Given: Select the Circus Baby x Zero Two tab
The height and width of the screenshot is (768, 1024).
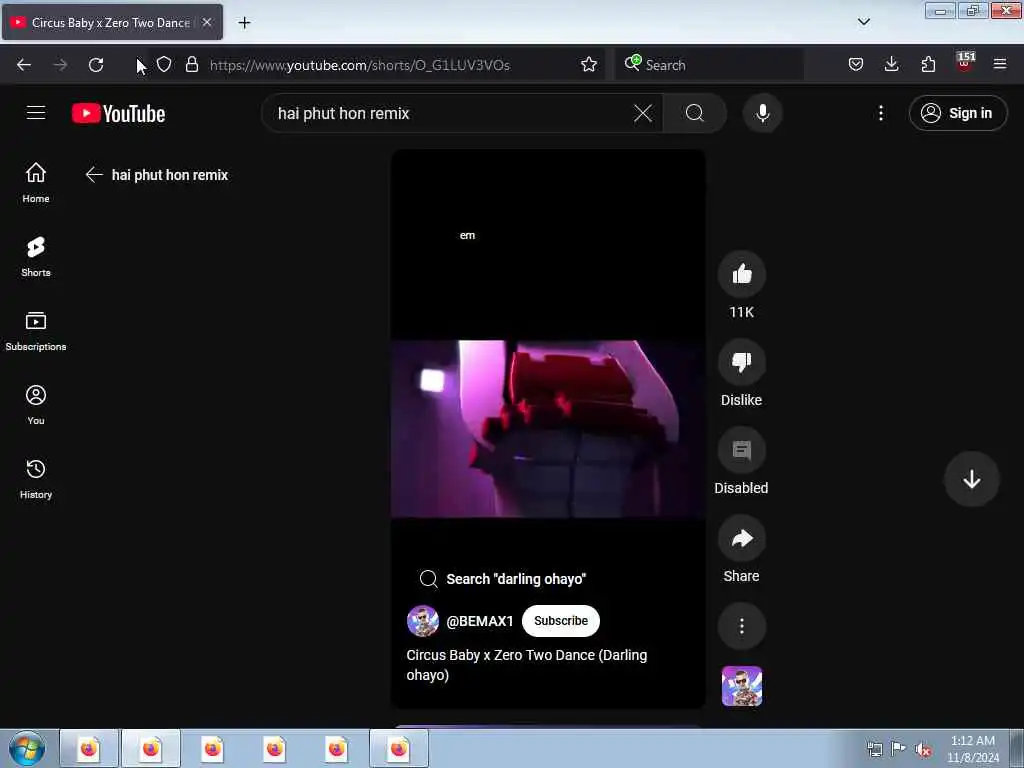Looking at the screenshot, I should pos(112,23).
